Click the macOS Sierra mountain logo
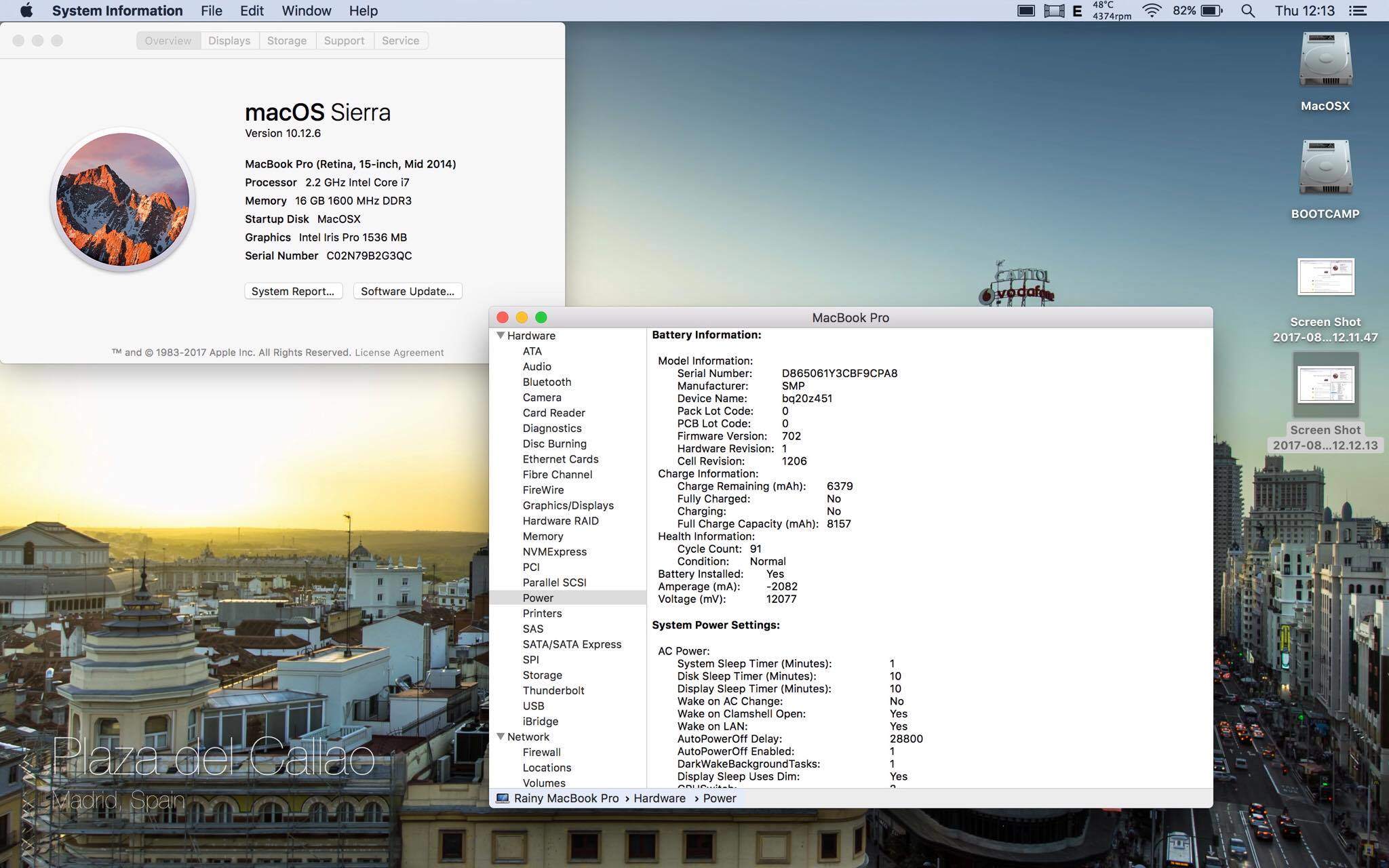This screenshot has width=1389, height=868. pyautogui.click(x=123, y=199)
